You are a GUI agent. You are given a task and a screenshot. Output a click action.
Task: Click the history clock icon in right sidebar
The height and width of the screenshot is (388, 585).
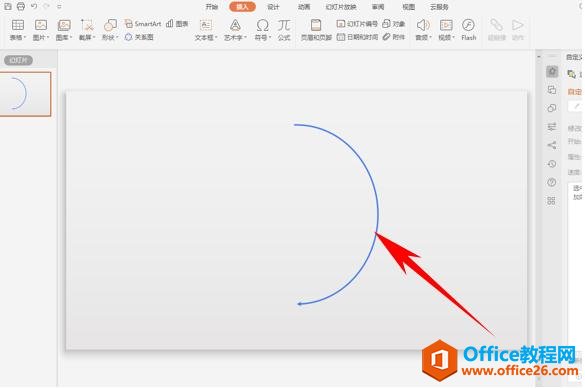tap(552, 164)
